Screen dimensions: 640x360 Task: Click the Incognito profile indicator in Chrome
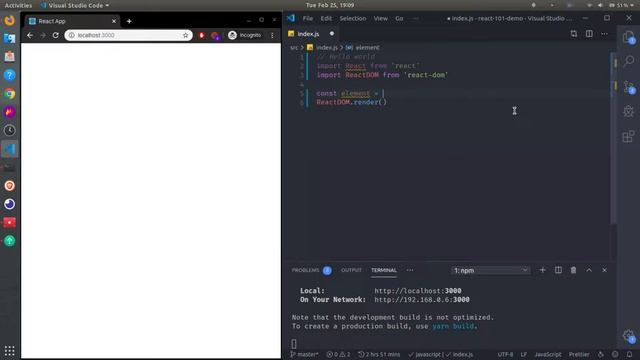pyautogui.click(x=245, y=36)
